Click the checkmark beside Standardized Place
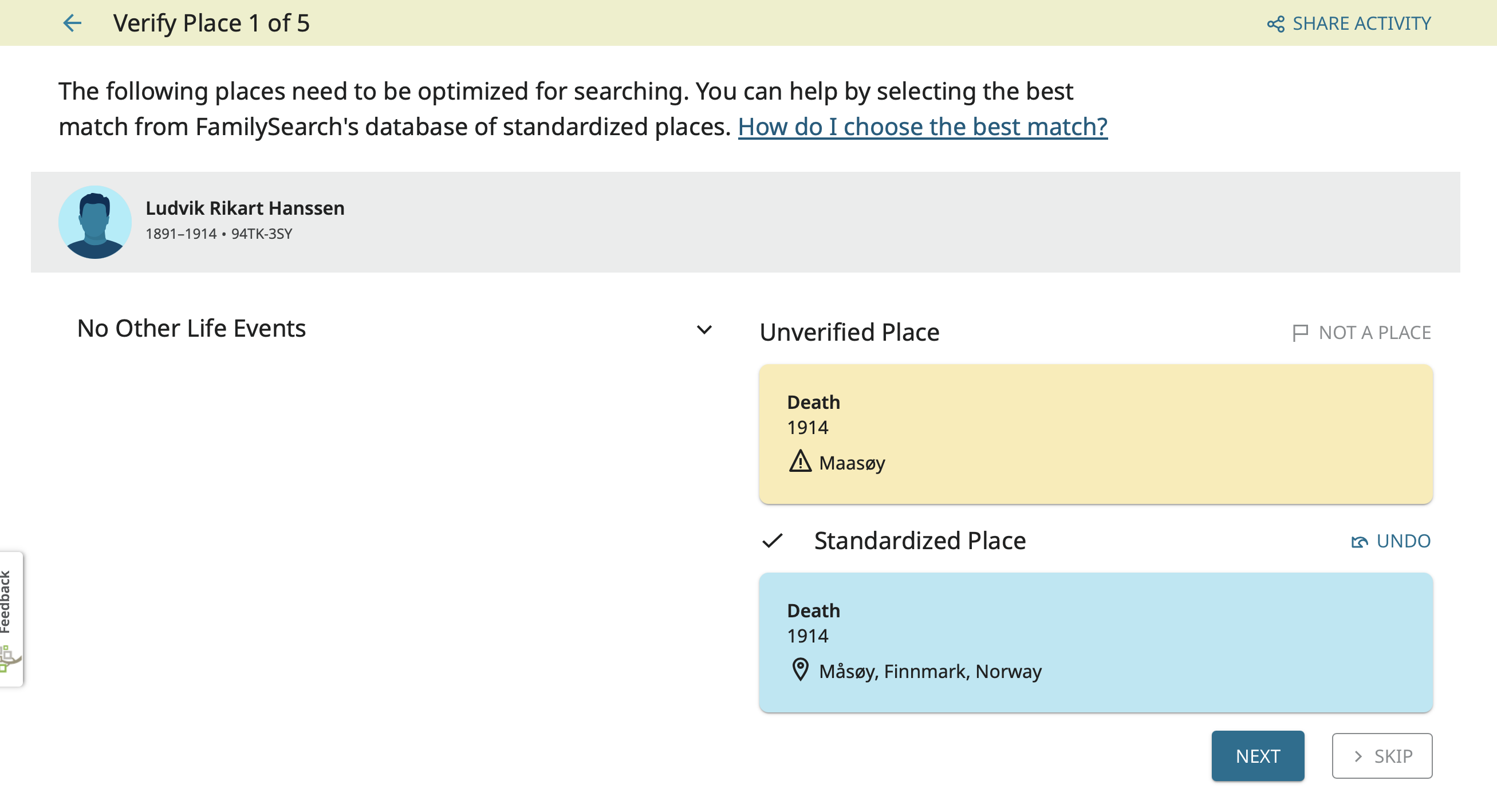The image size is (1497, 812). pos(773,541)
